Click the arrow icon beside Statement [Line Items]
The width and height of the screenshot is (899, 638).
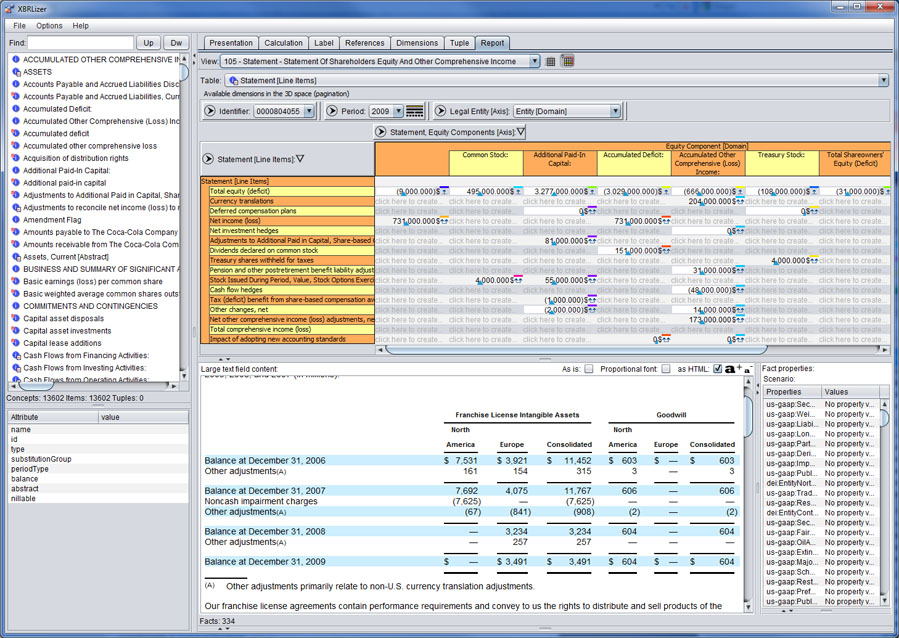click(208, 159)
